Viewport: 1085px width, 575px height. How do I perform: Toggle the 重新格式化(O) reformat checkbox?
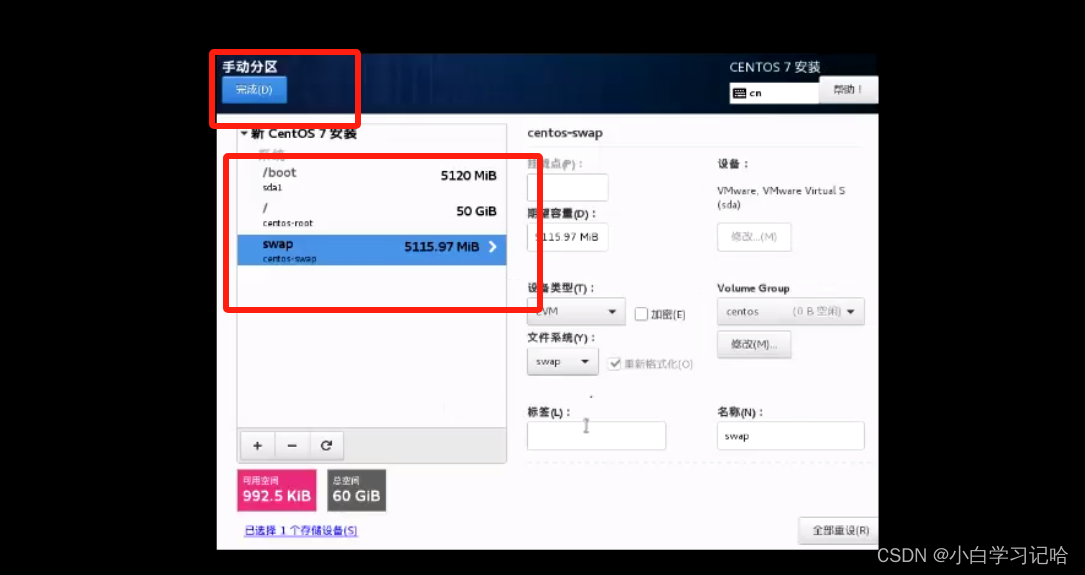614,364
